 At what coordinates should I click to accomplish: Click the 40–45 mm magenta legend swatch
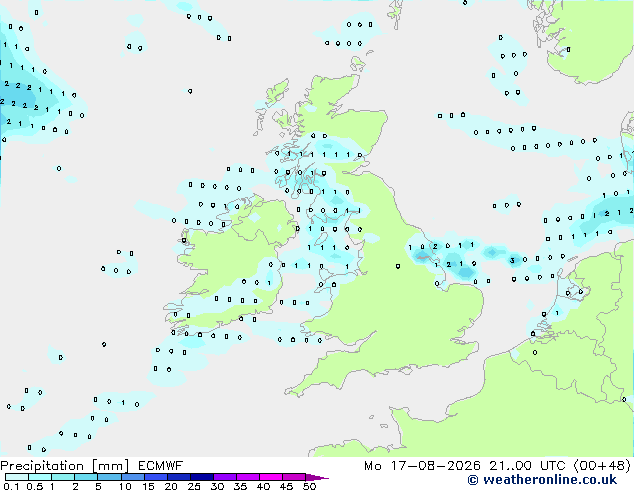click(x=271, y=477)
